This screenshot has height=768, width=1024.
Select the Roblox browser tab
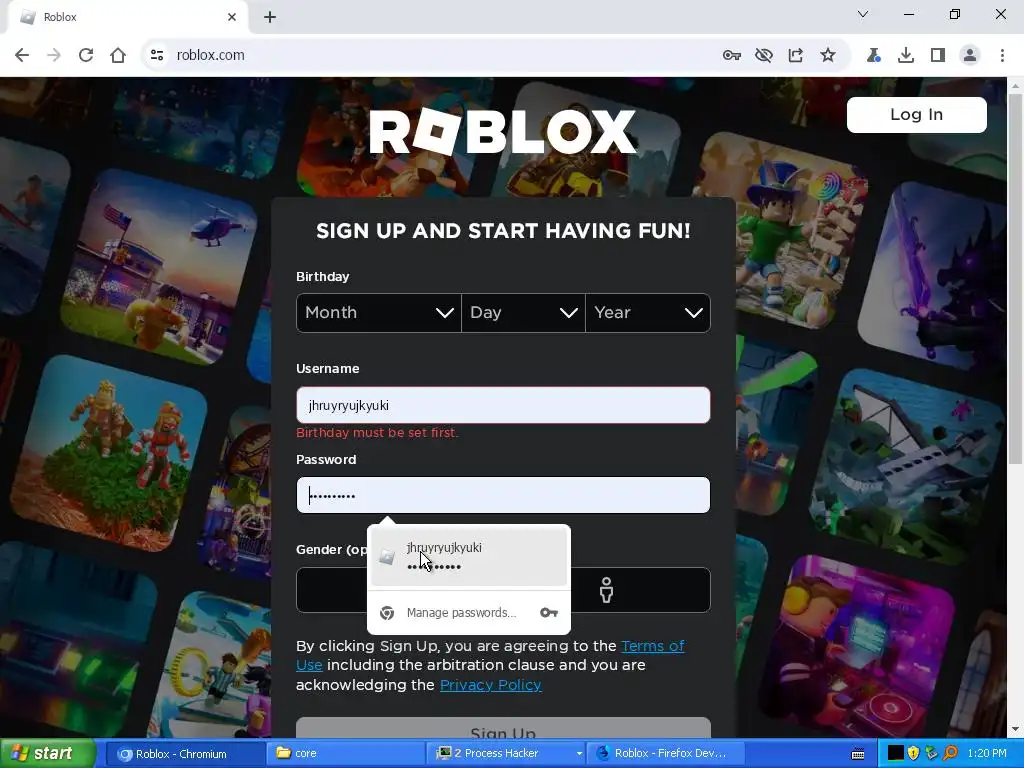click(x=127, y=17)
